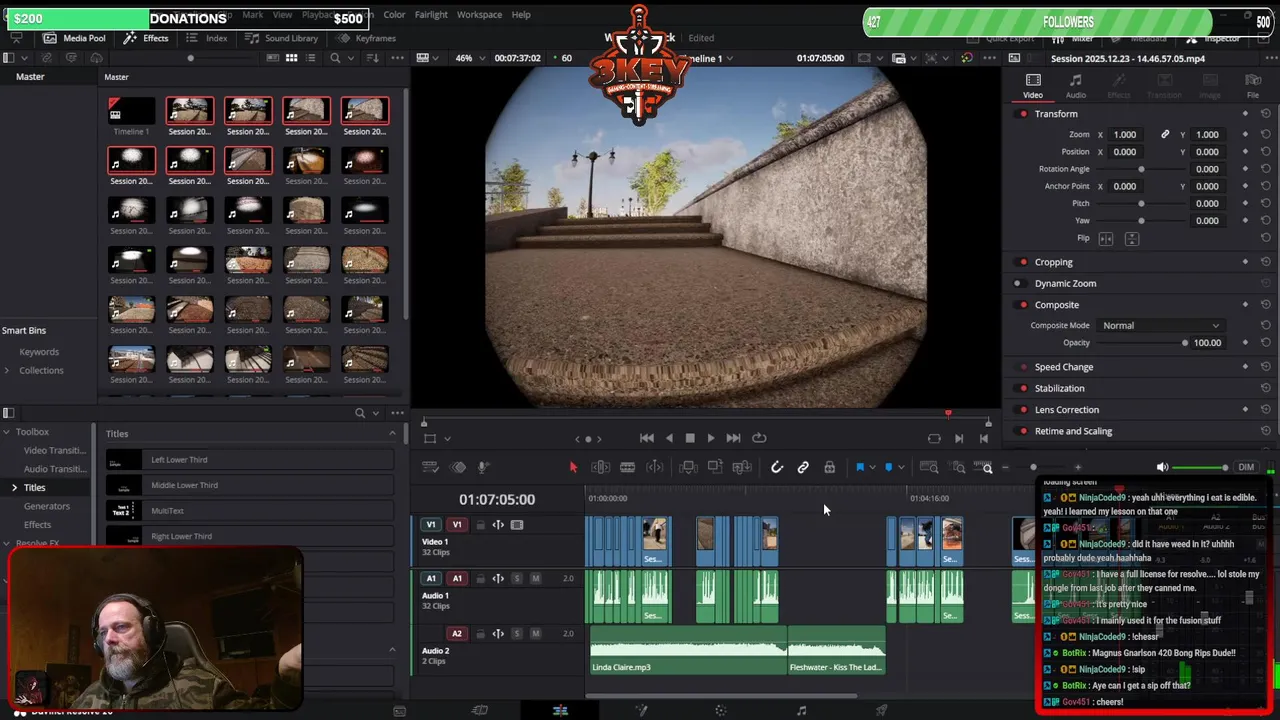Open Timeline View Options icon
The height and width of the screenshot is (720, 1280).
pyautogui.click(x=430, y=467)
